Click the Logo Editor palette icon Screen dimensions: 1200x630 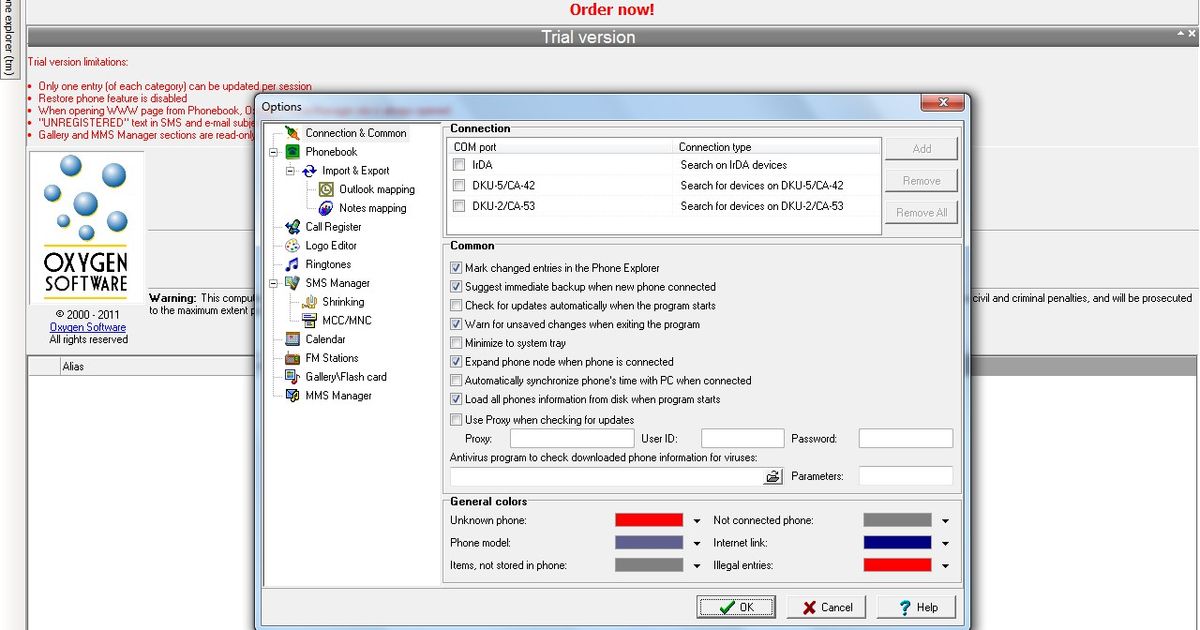click(292, 246)
